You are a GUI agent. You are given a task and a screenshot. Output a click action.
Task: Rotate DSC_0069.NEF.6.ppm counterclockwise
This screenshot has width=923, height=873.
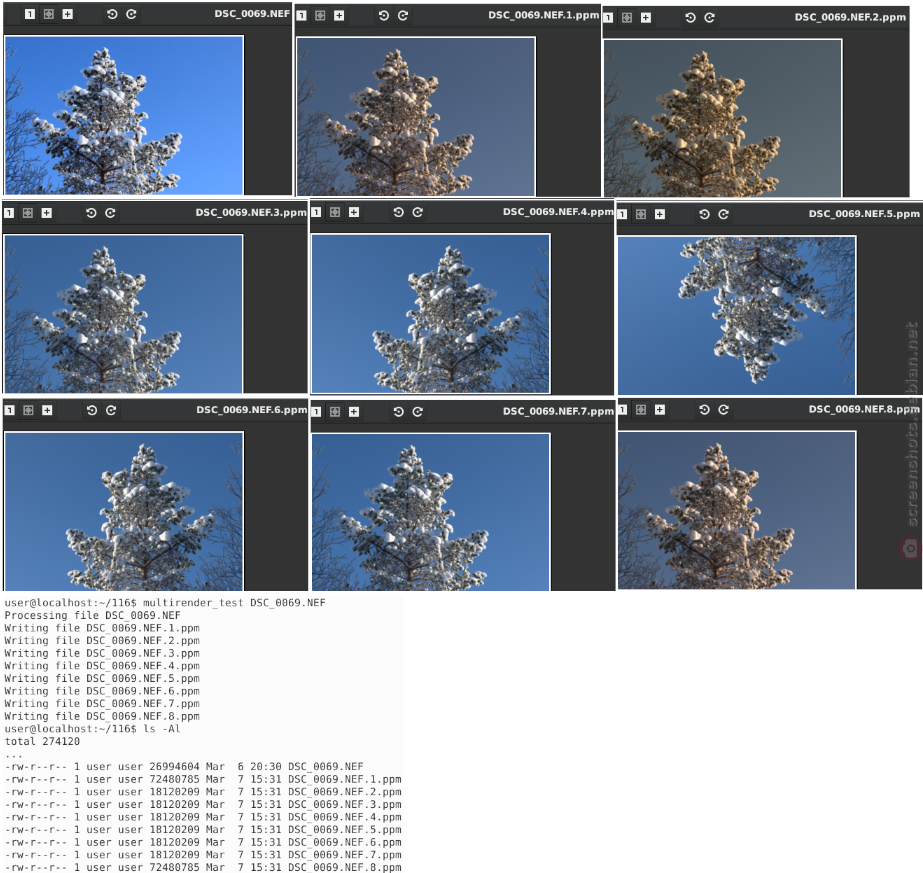tap(91, 410)
